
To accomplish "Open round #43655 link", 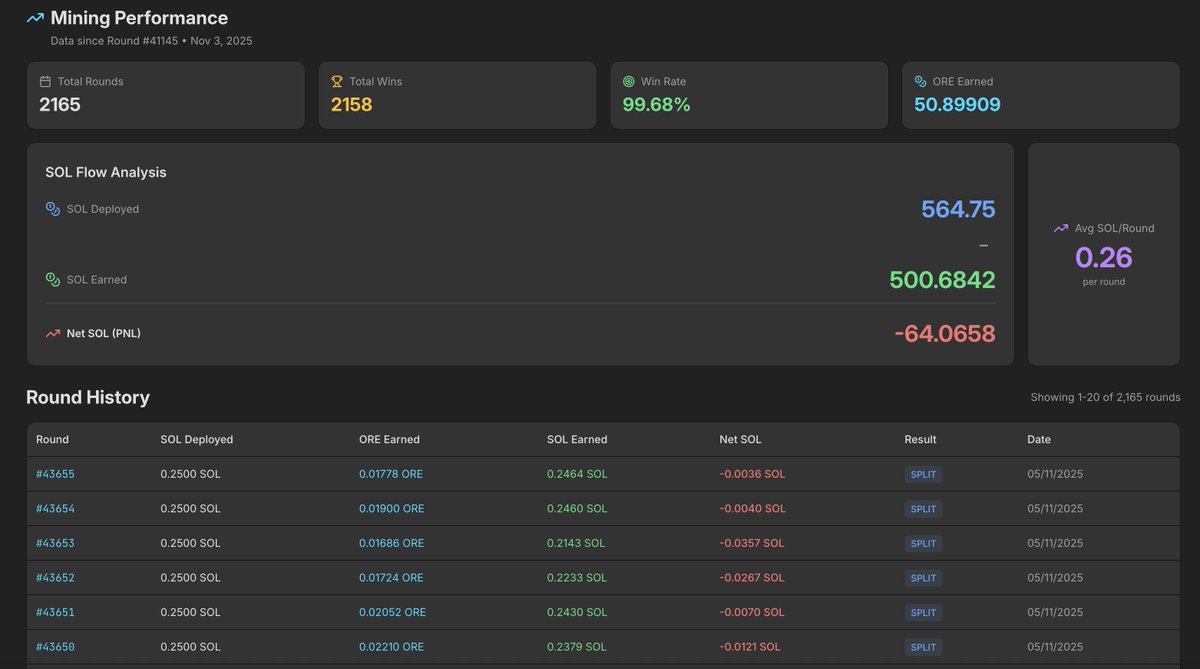I will coord(55,474).
